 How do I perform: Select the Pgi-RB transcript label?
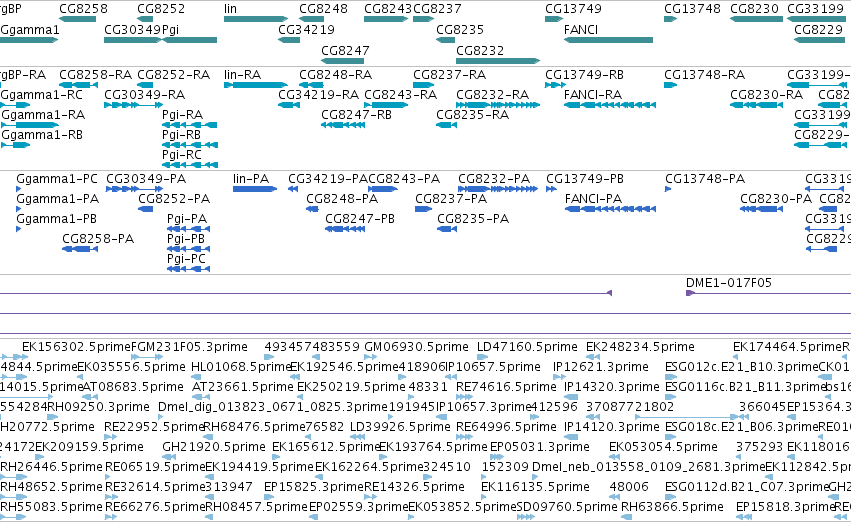(181, 135)
